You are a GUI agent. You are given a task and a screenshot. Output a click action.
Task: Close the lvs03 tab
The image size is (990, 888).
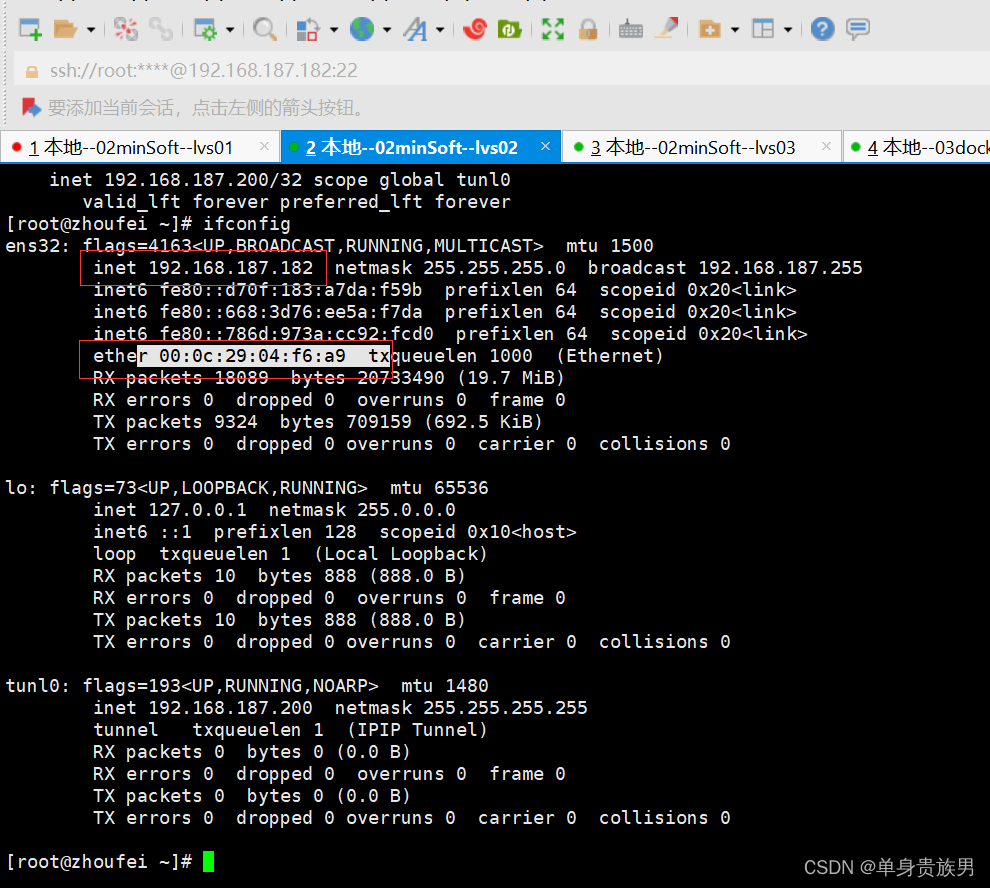826,147
